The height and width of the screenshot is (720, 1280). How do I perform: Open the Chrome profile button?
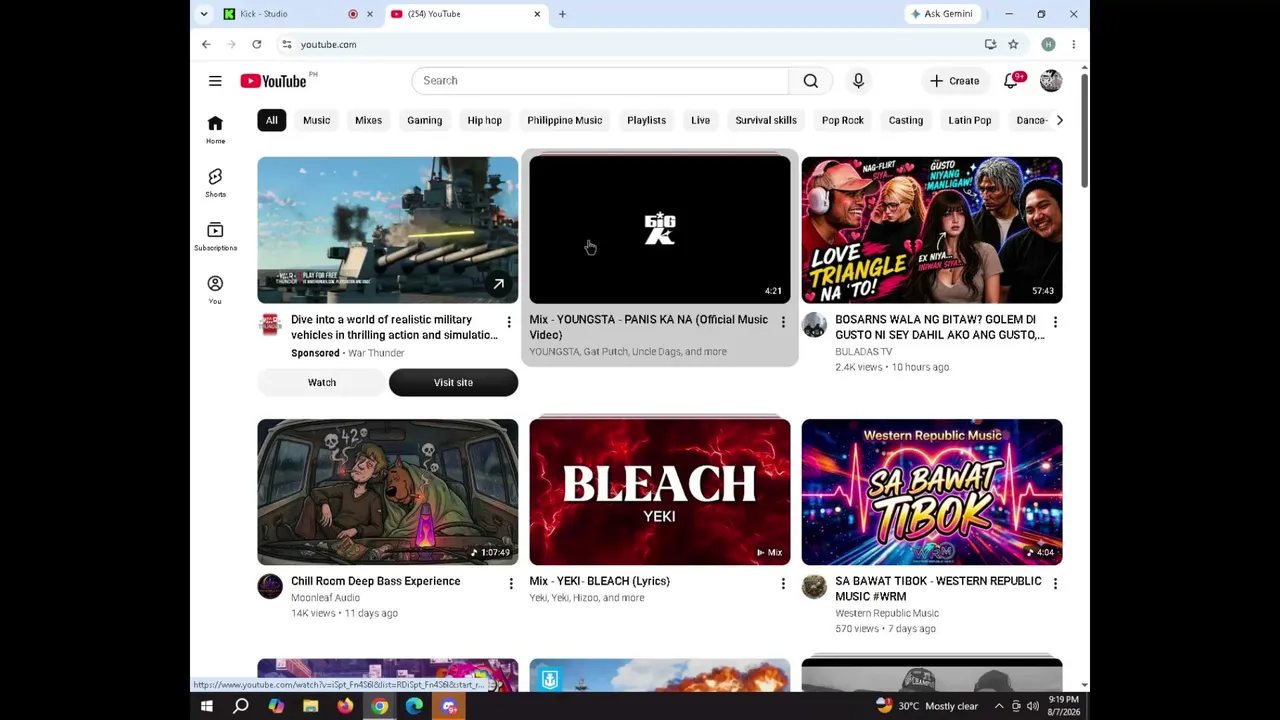click(x=1048, y=44)
